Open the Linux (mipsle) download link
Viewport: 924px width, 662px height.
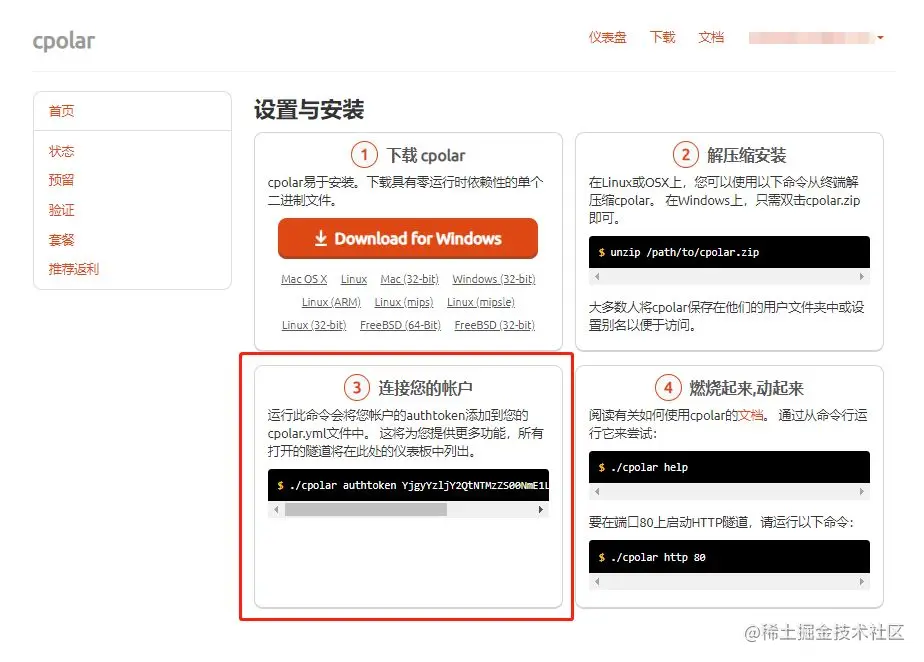481,302
